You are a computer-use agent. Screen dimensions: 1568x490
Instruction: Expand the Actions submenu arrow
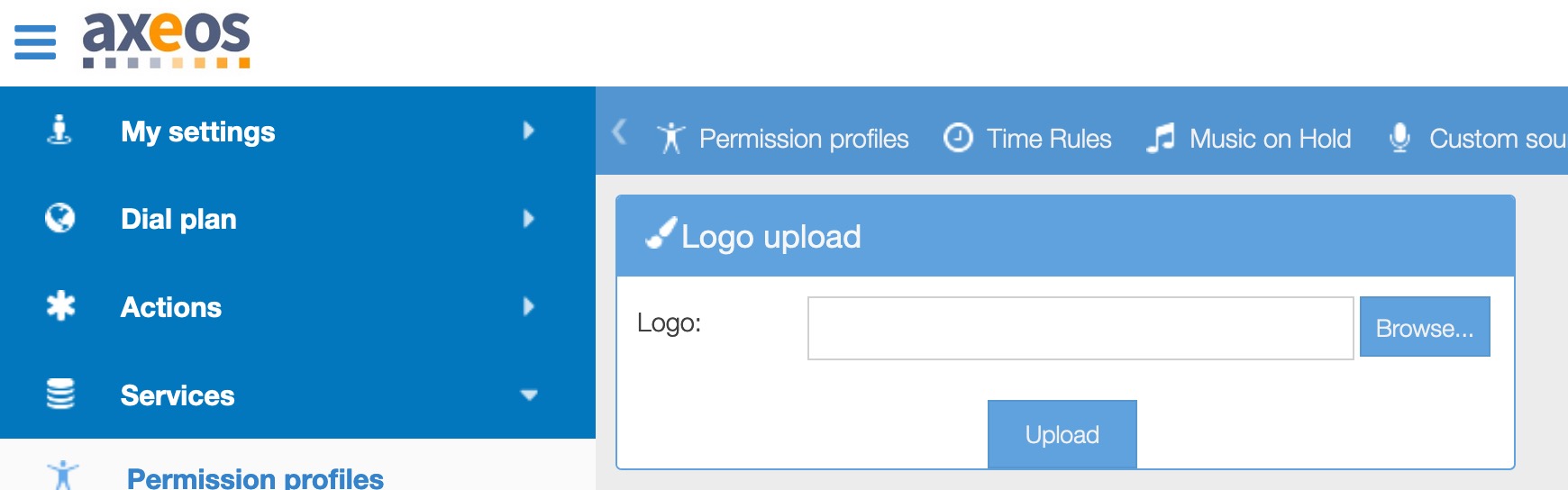click(529, 306)
